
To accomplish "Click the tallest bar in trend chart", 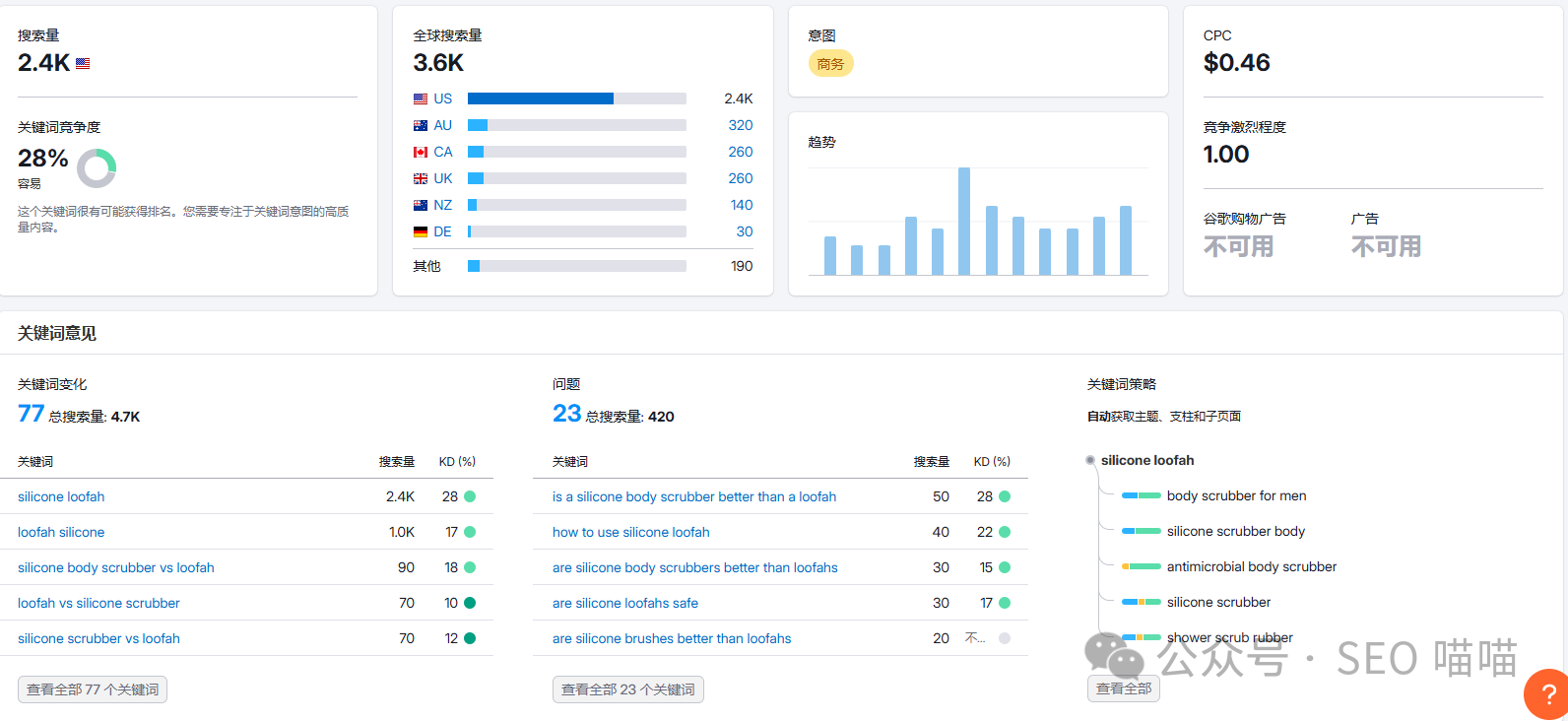I will 964,221.
